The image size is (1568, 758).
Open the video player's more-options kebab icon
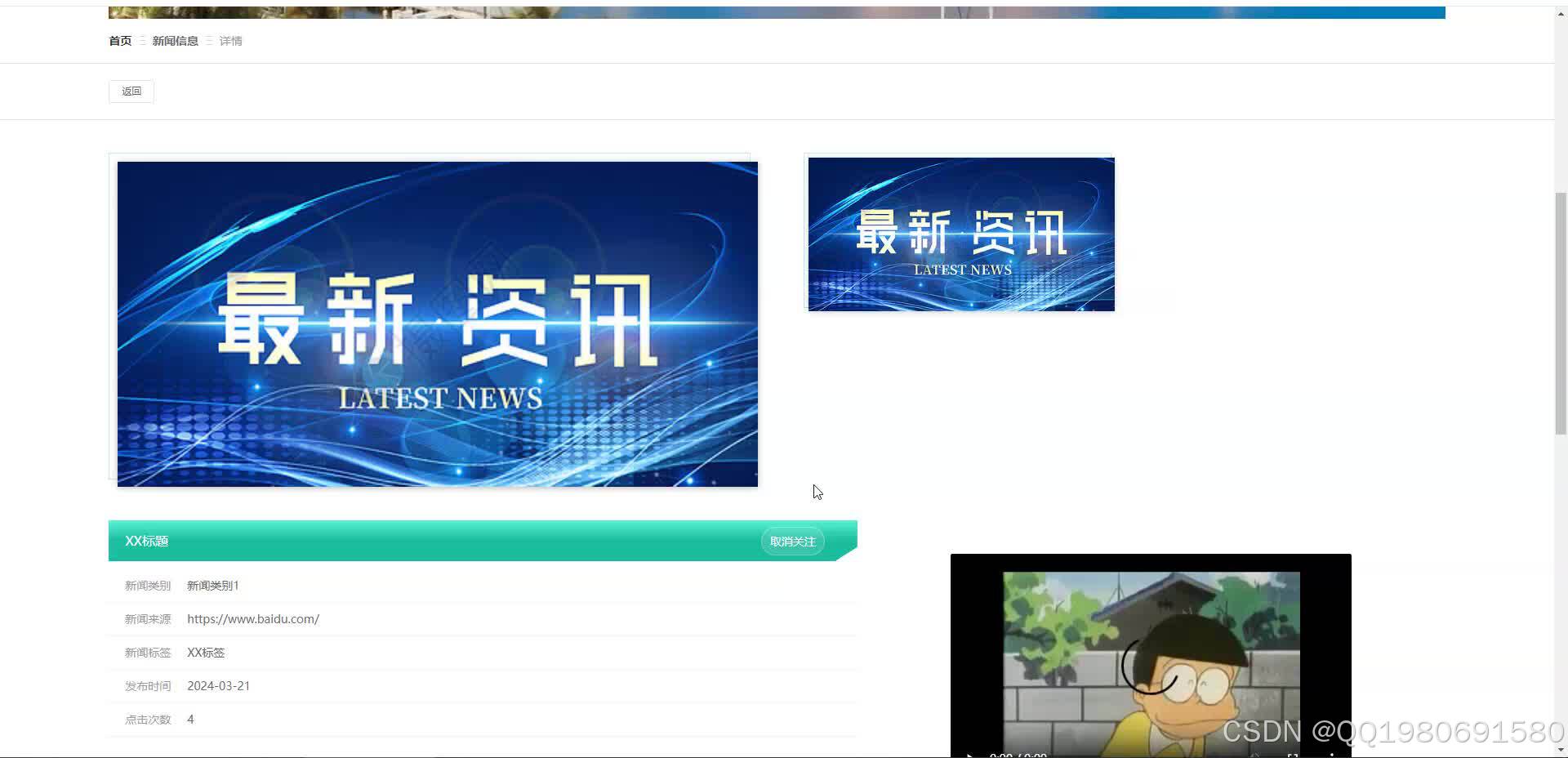pyautogui.click(x=1333, y=756)
